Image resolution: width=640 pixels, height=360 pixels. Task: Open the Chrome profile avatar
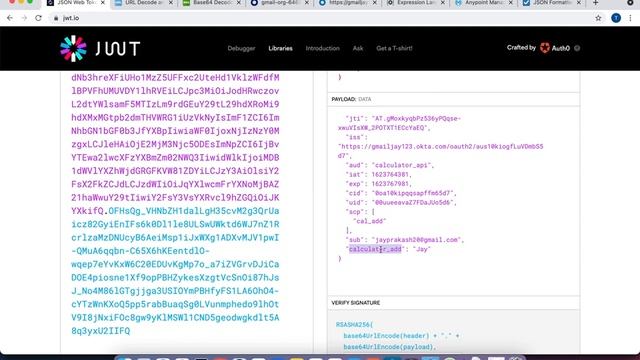(616, 18)
